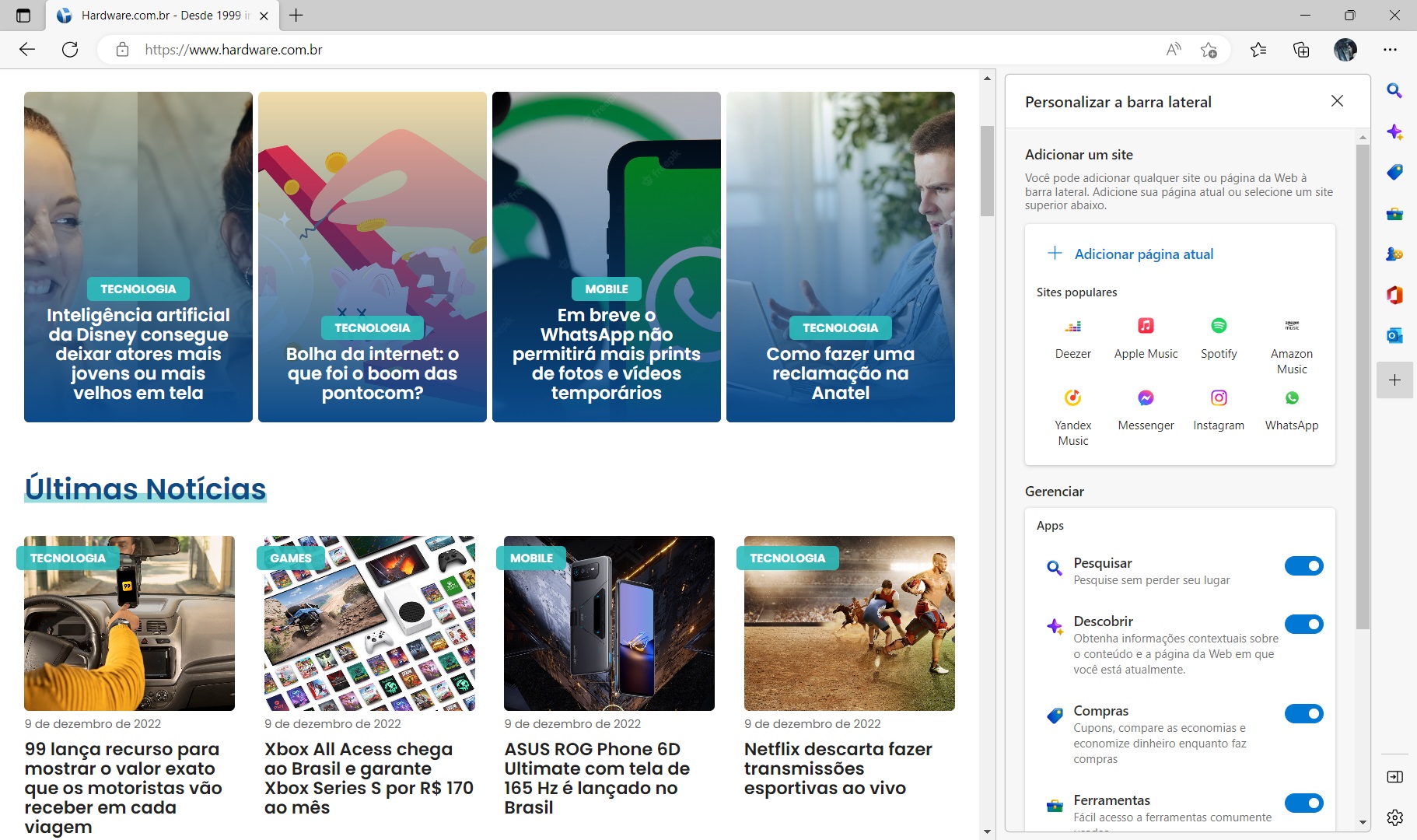Viewport: 1417px width, 840px height.
Task: Add Yandex Music to sidebar
Action: (x=1073, y=417)
